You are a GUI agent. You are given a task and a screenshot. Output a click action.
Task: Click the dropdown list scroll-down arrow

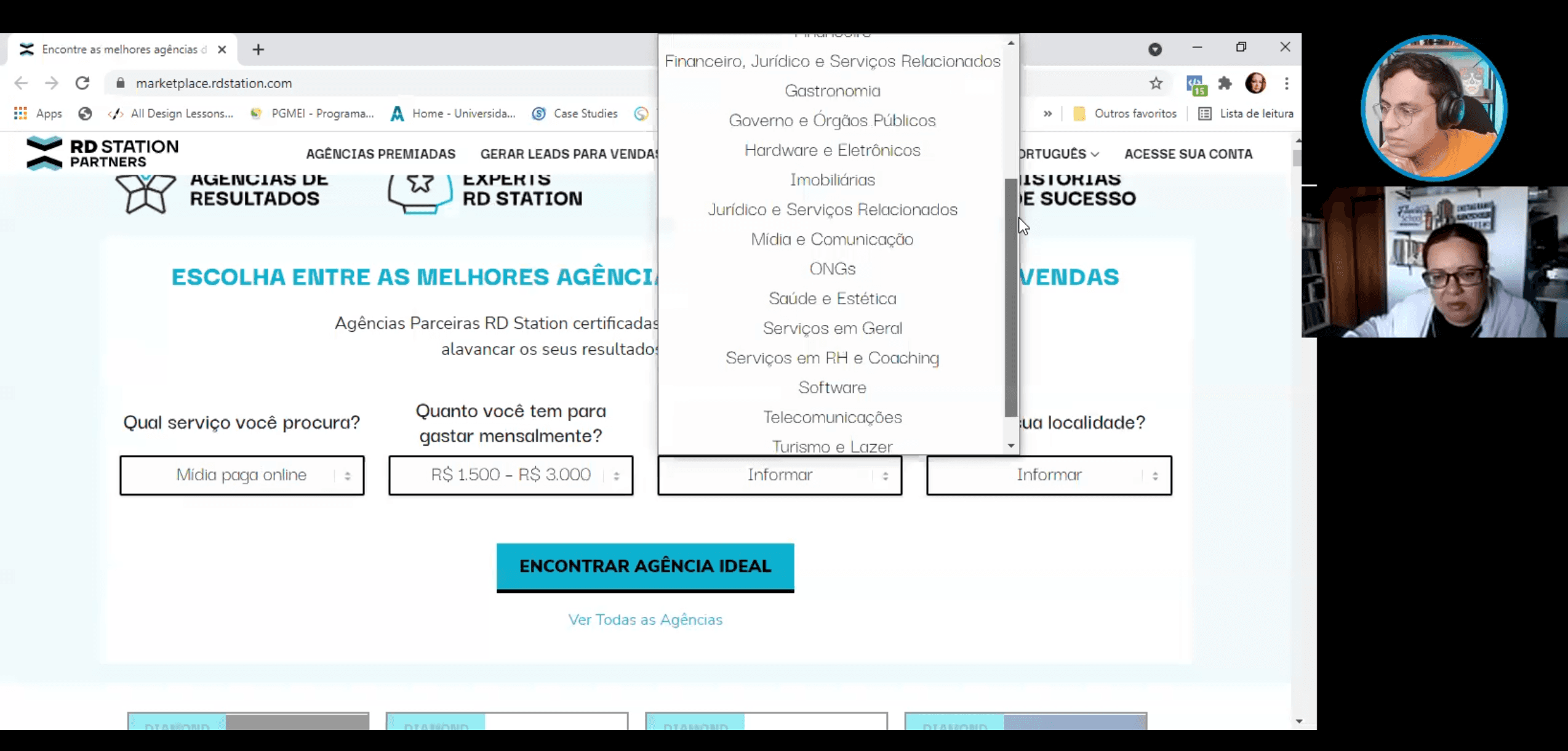pos(1011,446)
